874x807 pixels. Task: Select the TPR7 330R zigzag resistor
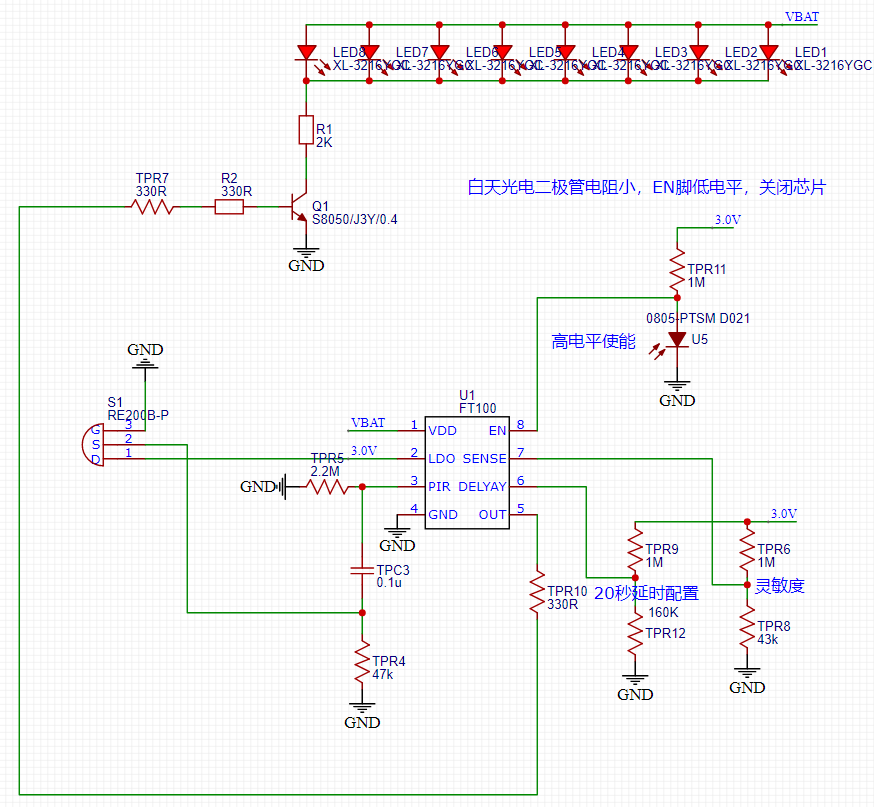152,207
